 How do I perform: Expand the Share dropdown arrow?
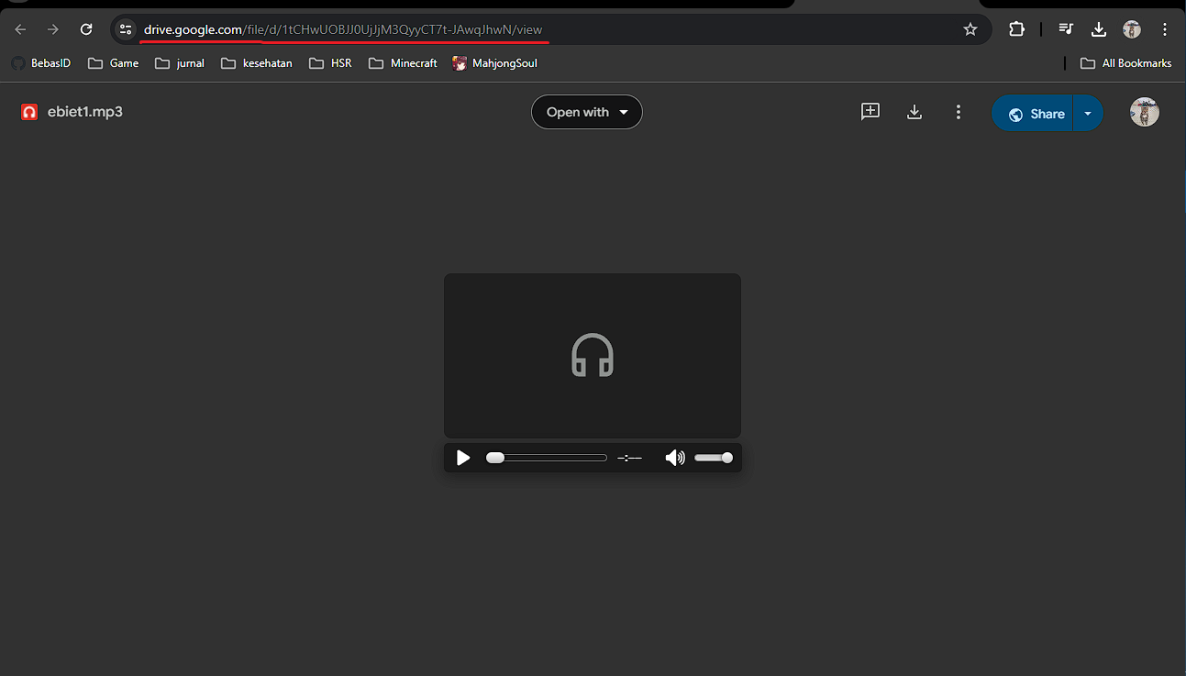point(1088,113)
